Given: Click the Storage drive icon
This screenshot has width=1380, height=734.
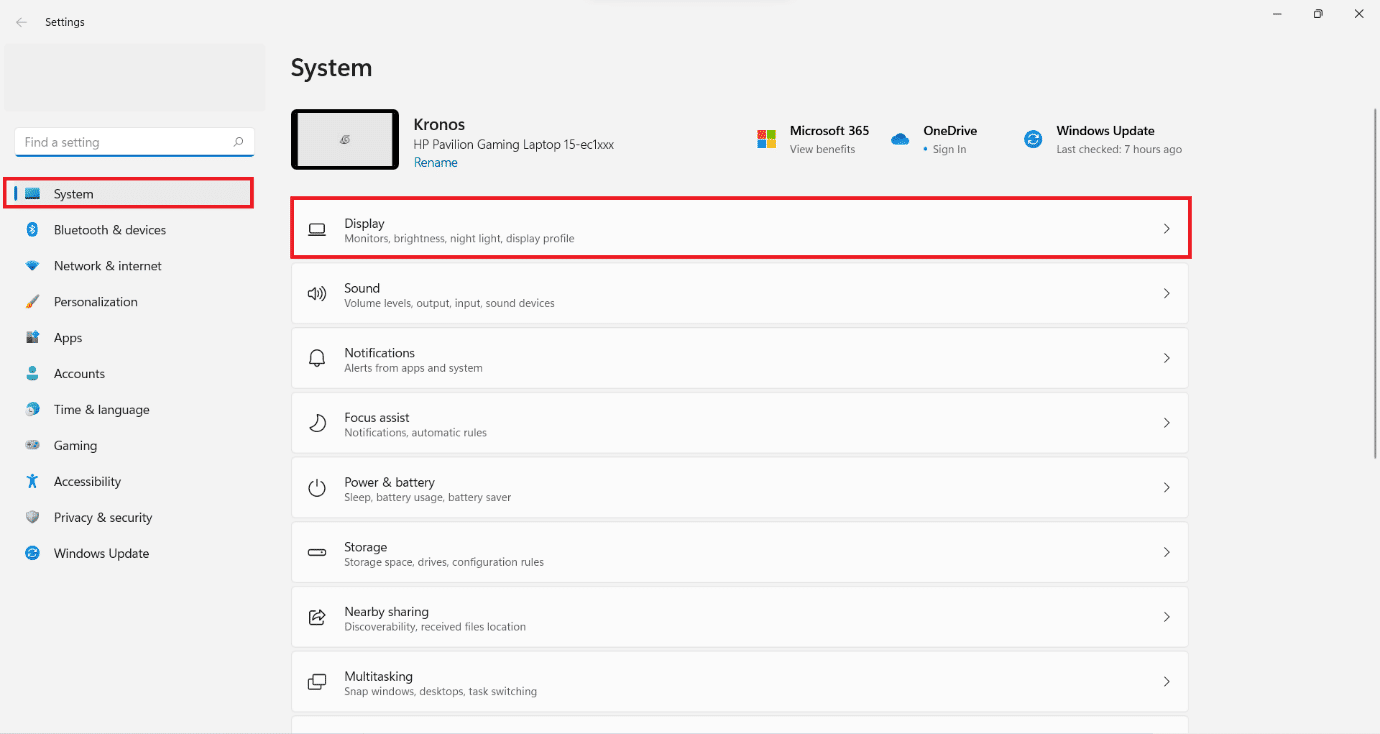Looking at the screenshot, I should pos(316,552).
